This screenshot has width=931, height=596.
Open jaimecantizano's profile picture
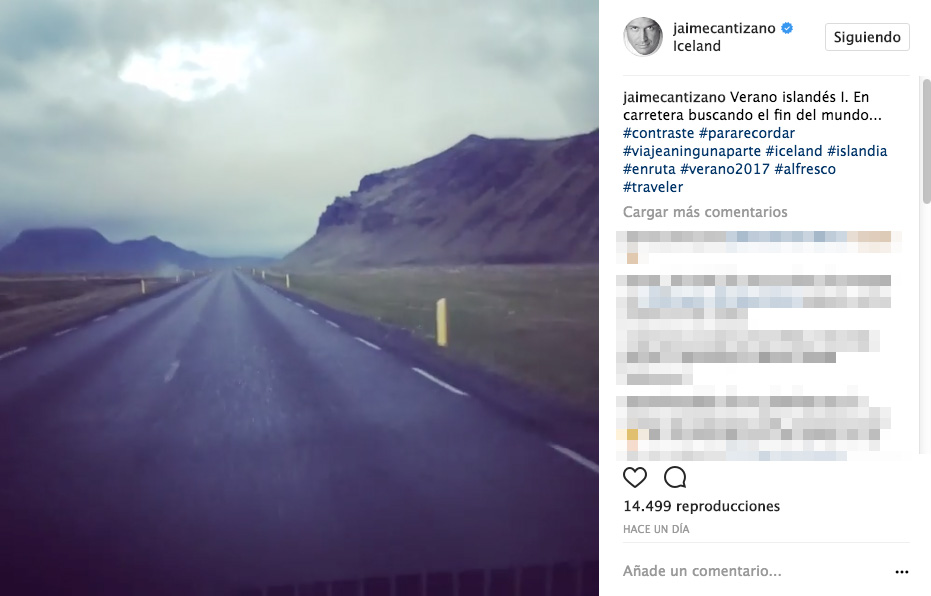coord(642,37)
